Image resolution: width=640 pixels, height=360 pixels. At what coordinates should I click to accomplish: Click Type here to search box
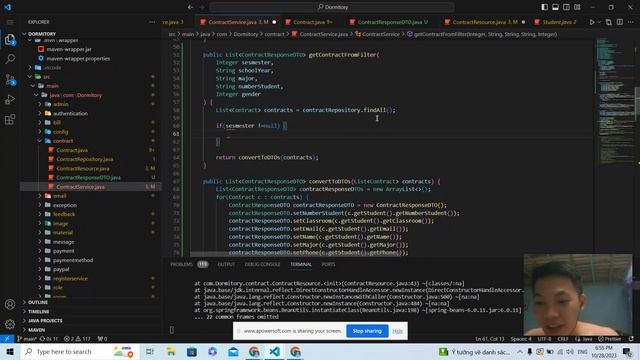point(80,351)
